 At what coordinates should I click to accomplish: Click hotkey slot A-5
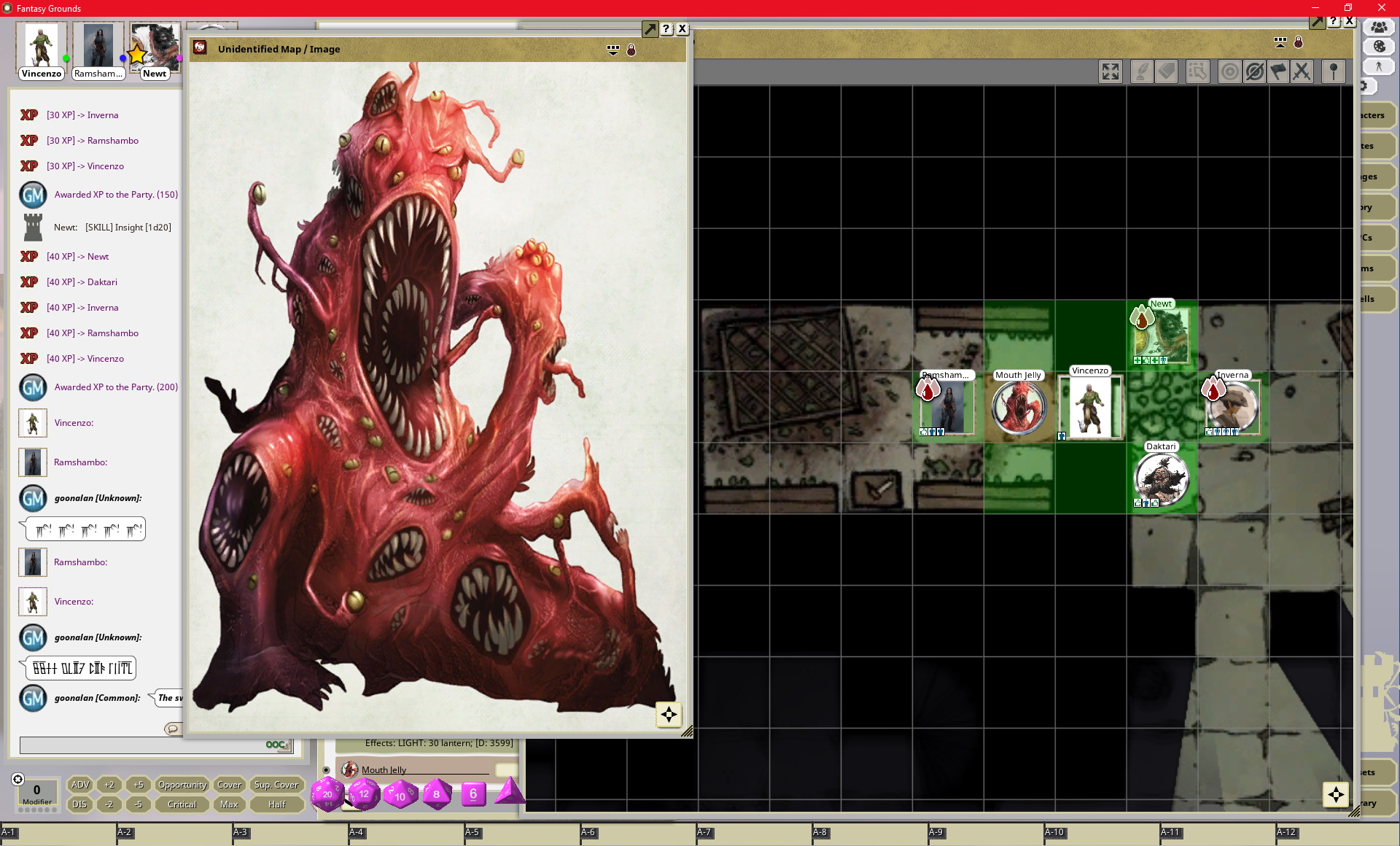click(x=522, y=835)
